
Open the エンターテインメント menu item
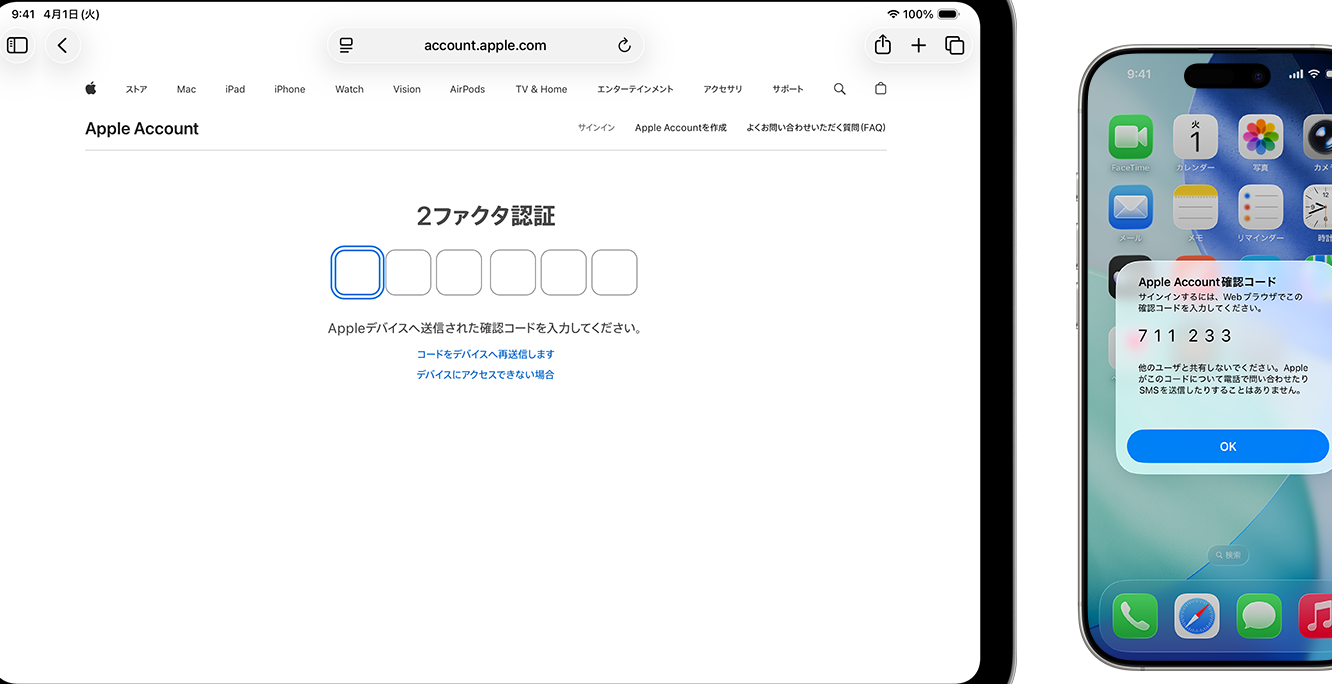[x=635, y=89]
